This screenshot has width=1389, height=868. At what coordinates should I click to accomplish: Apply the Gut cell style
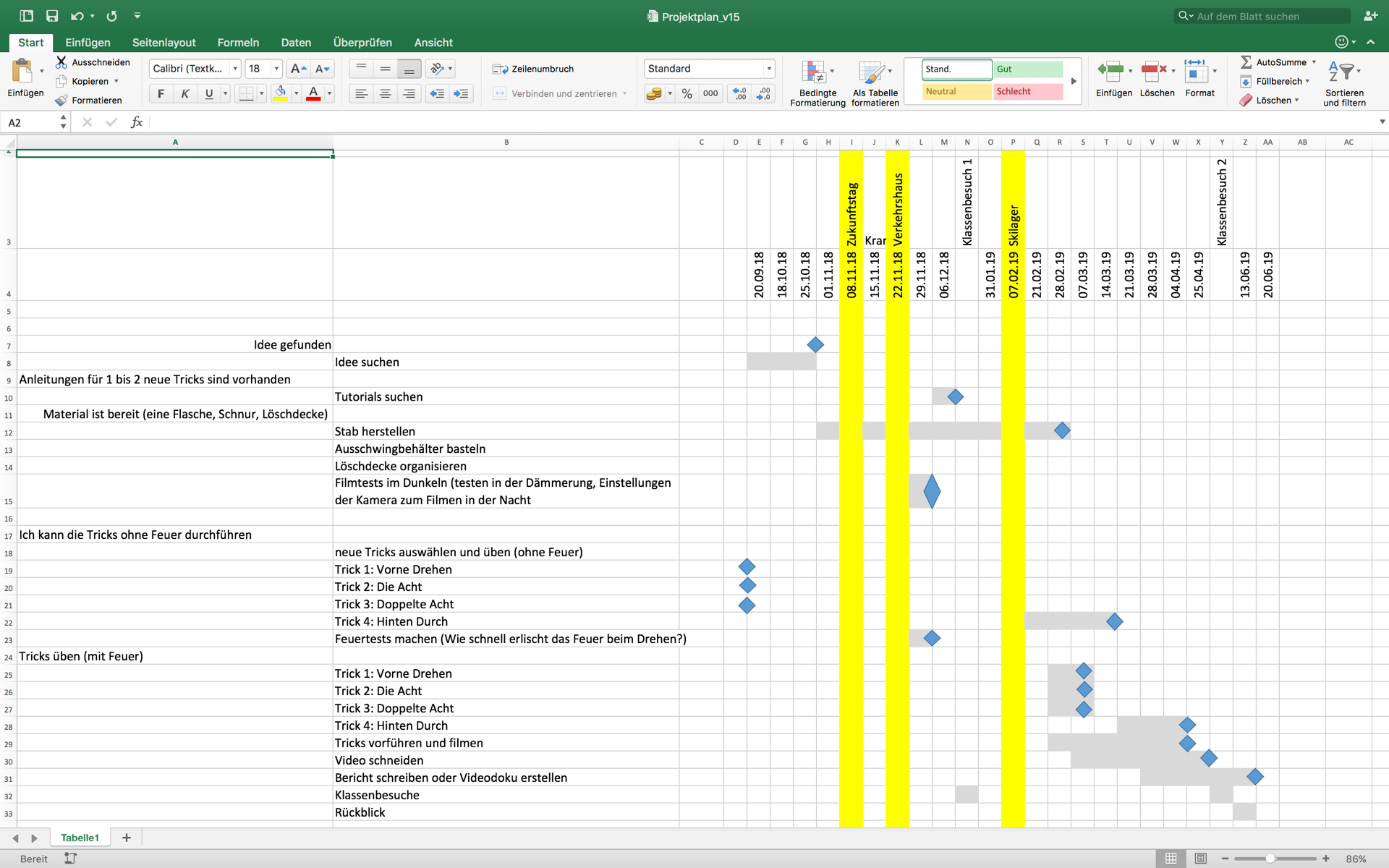tap(1028, 69)
